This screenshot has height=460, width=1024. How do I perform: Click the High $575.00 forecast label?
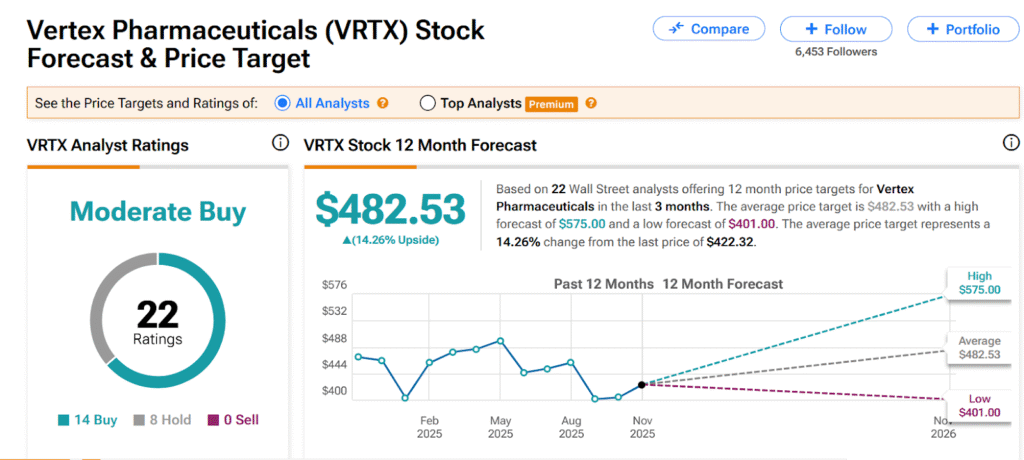click(x=971, y=283)
